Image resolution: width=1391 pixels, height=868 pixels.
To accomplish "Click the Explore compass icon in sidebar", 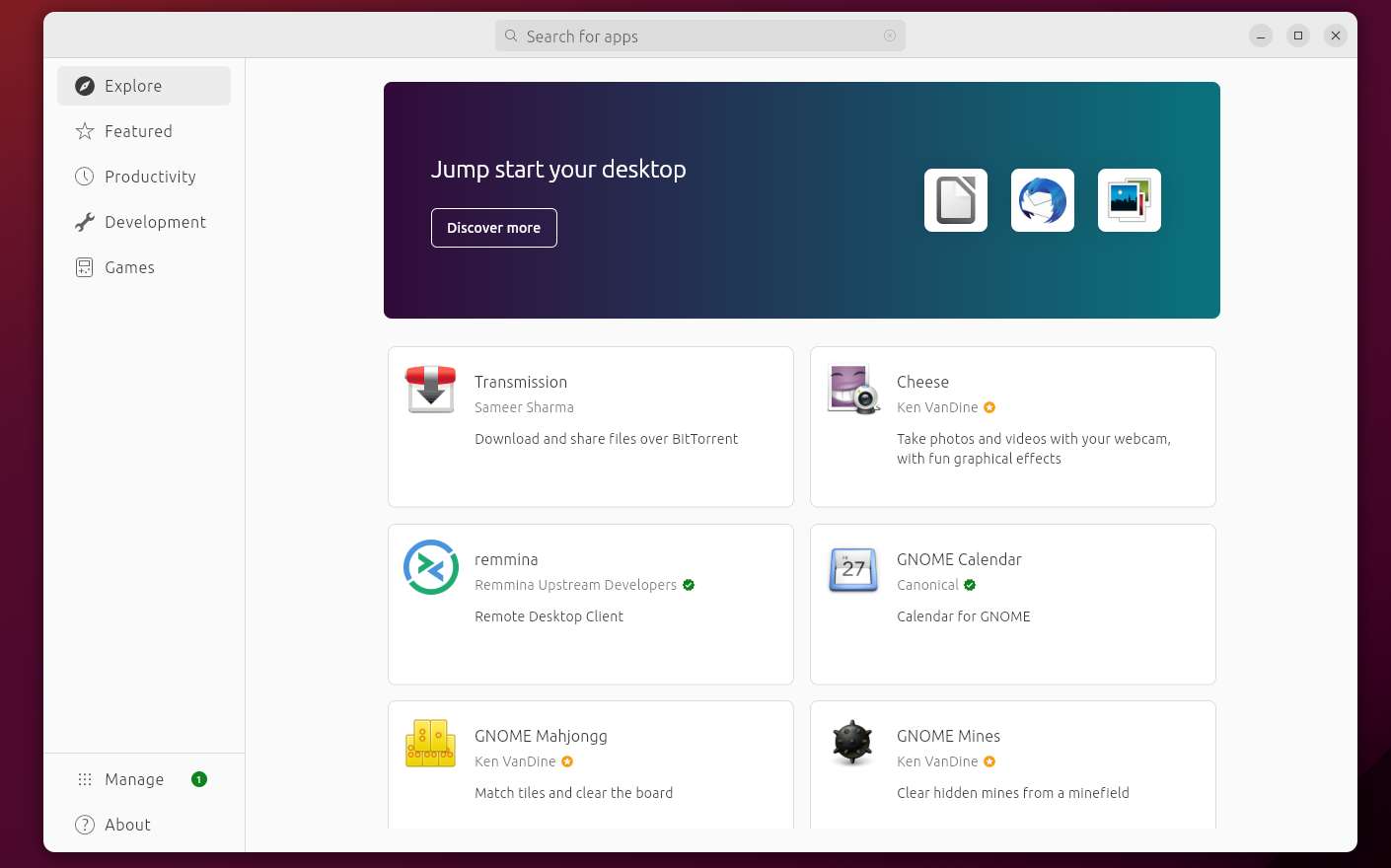I will point(85,86).
